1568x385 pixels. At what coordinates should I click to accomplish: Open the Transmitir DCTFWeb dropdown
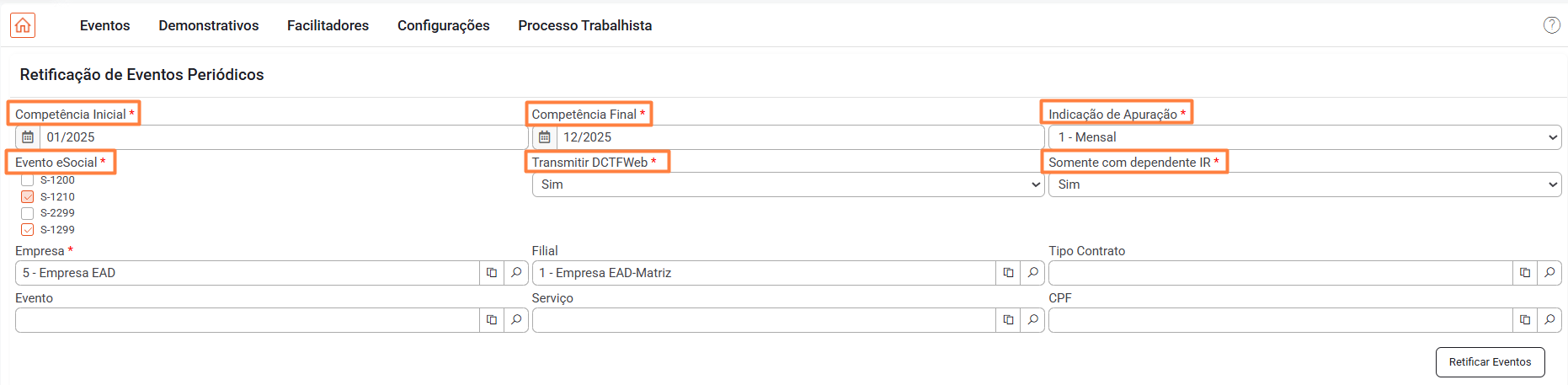[x=787, y=184]
